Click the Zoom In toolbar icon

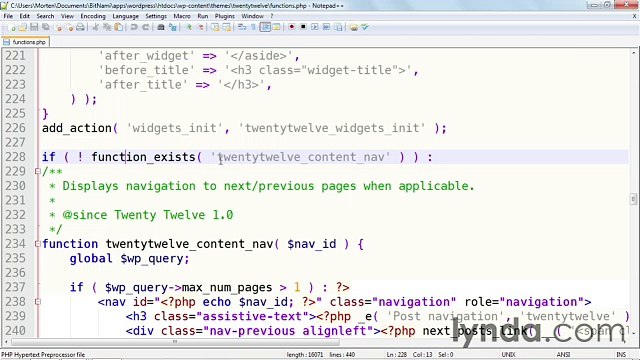click(189, 27)
